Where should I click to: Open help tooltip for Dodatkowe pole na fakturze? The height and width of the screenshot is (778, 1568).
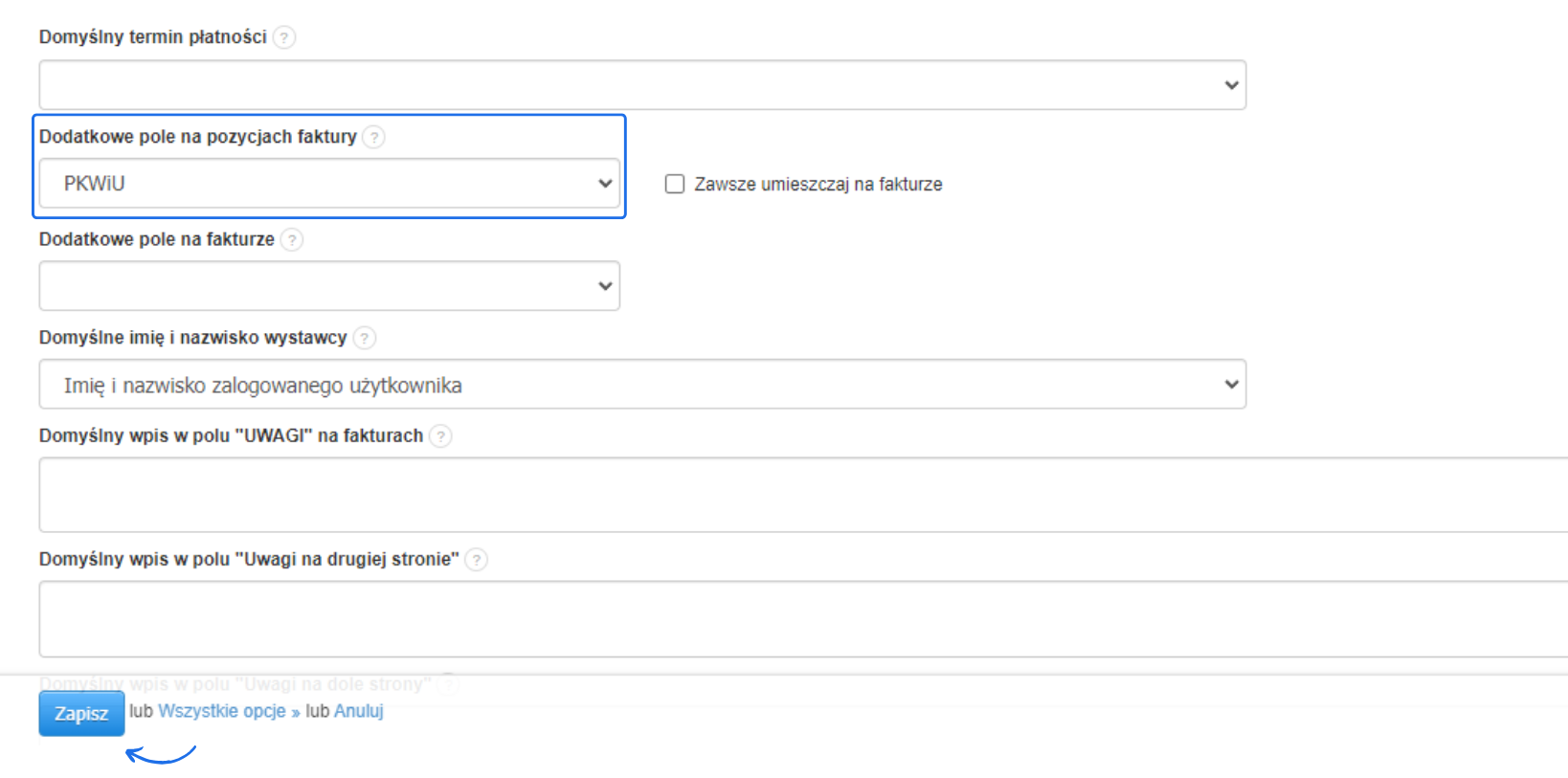pos(292,239)
